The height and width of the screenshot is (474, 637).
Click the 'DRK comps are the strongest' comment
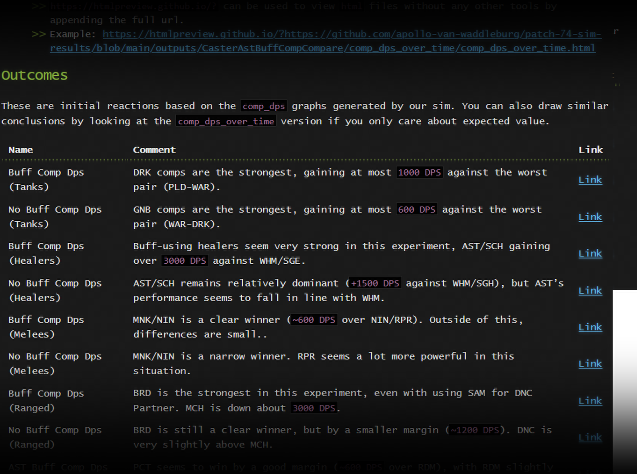(x=340, y=180)
